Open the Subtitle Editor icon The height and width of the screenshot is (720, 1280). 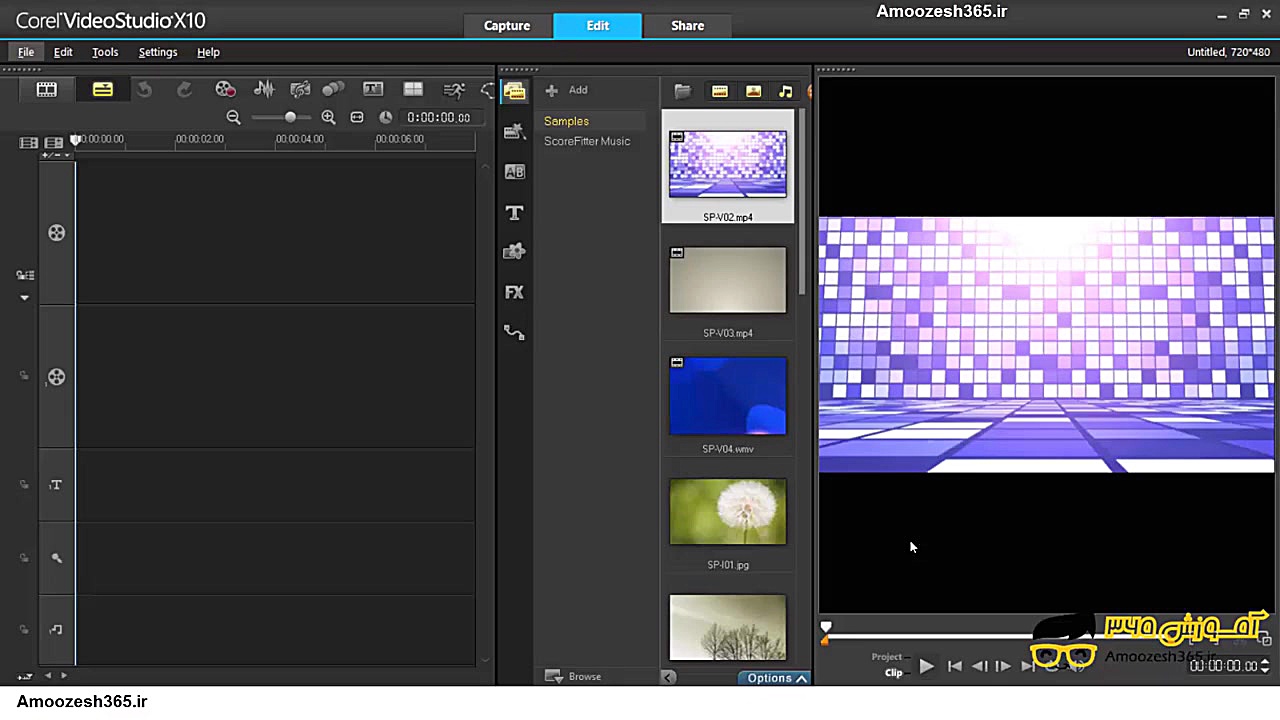point(373,90)
